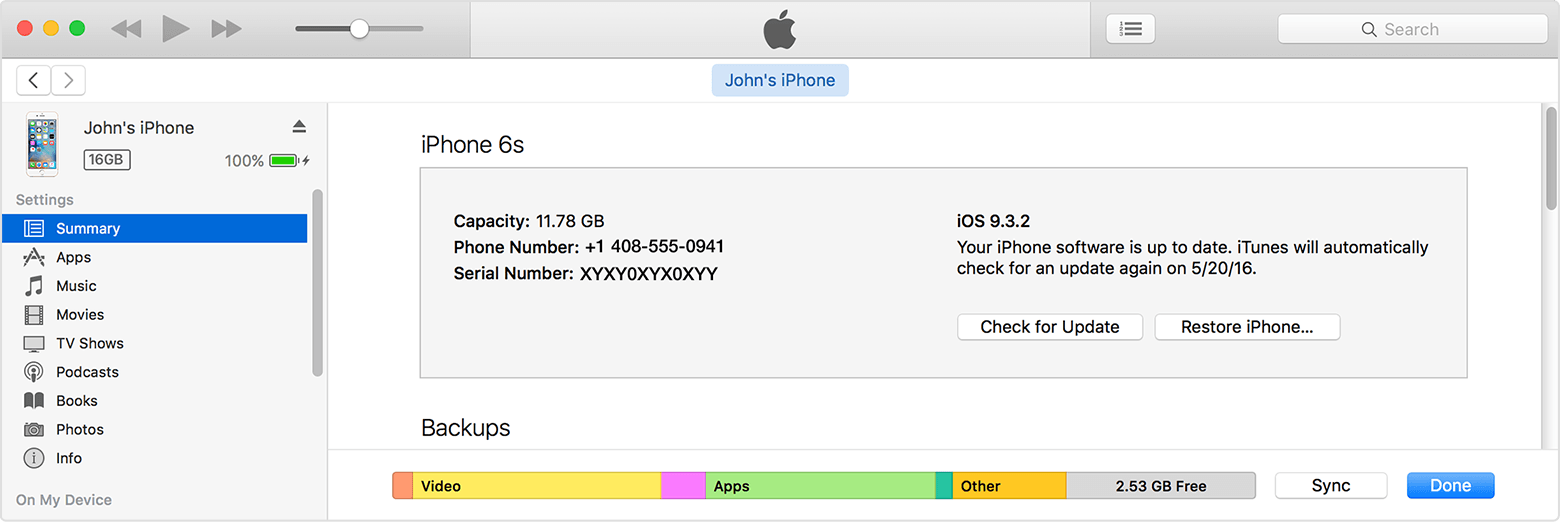
Task: Click the On My Device sidebar header
Action: [64, 500]
